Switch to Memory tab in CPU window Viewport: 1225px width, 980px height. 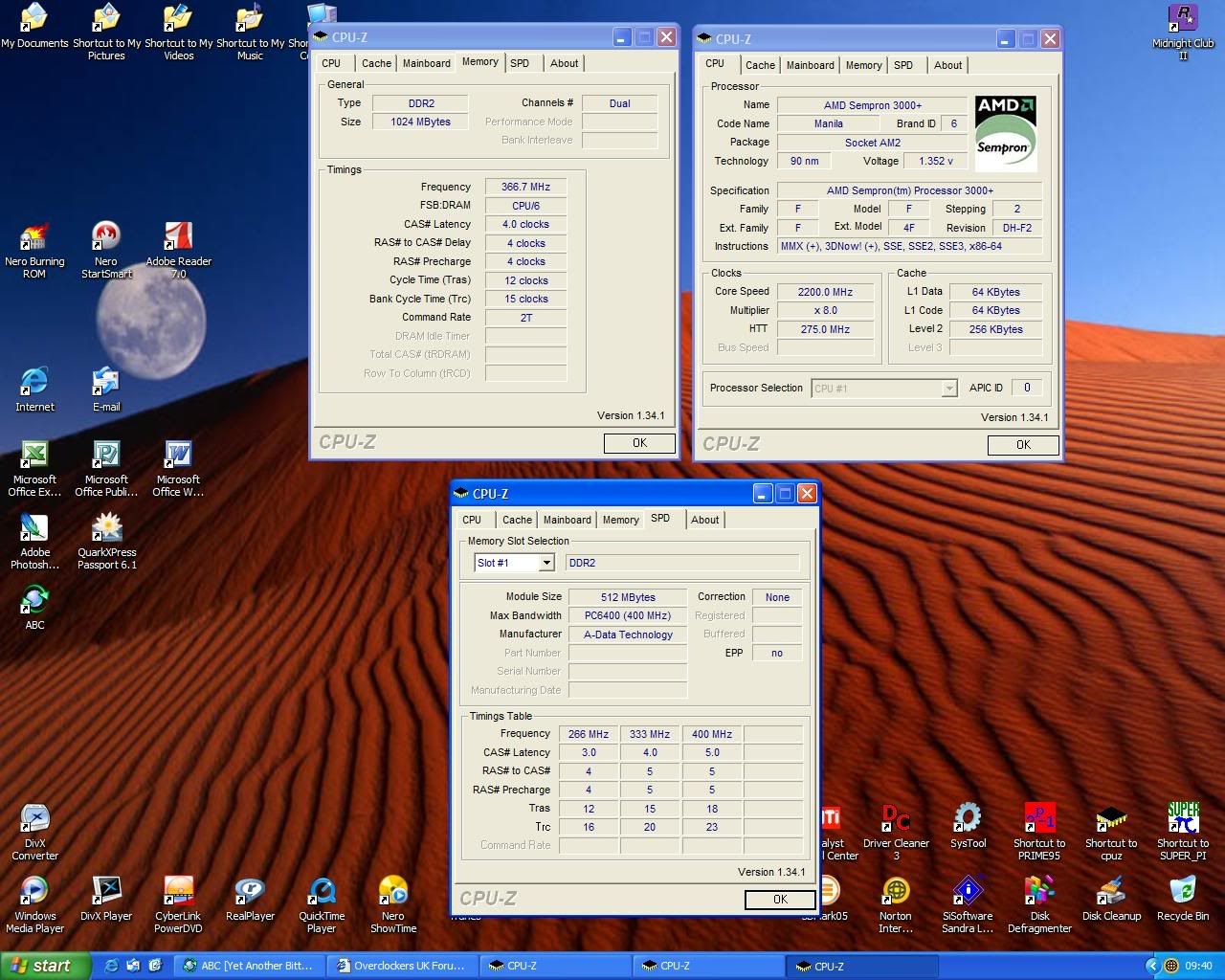tap(863, 65)
